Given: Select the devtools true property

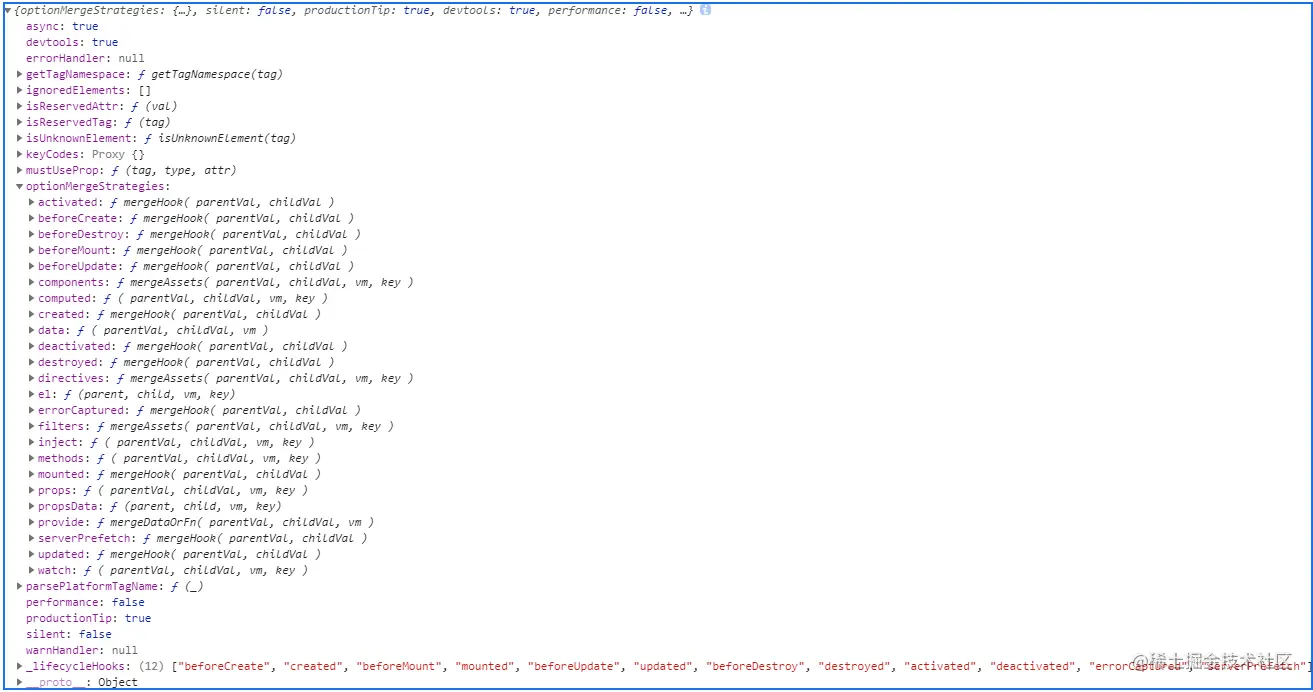Looking at the screenshot, I should click(70, 42).
